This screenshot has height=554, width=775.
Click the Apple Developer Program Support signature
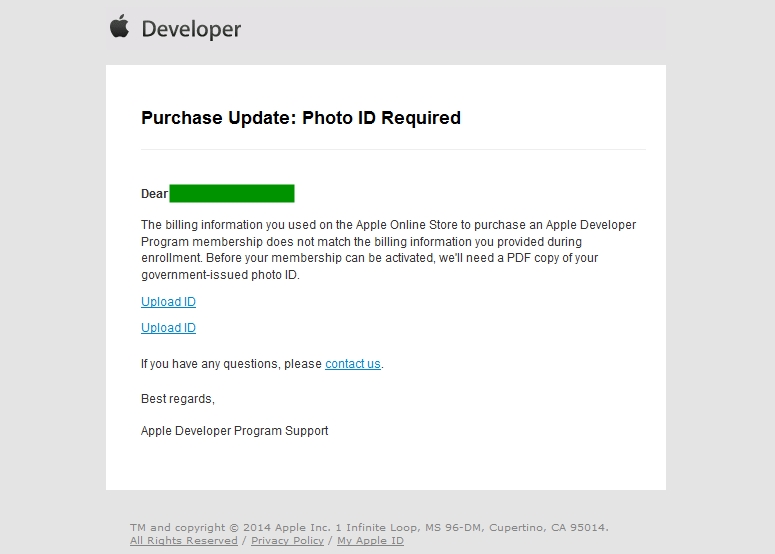coord(234,431)
